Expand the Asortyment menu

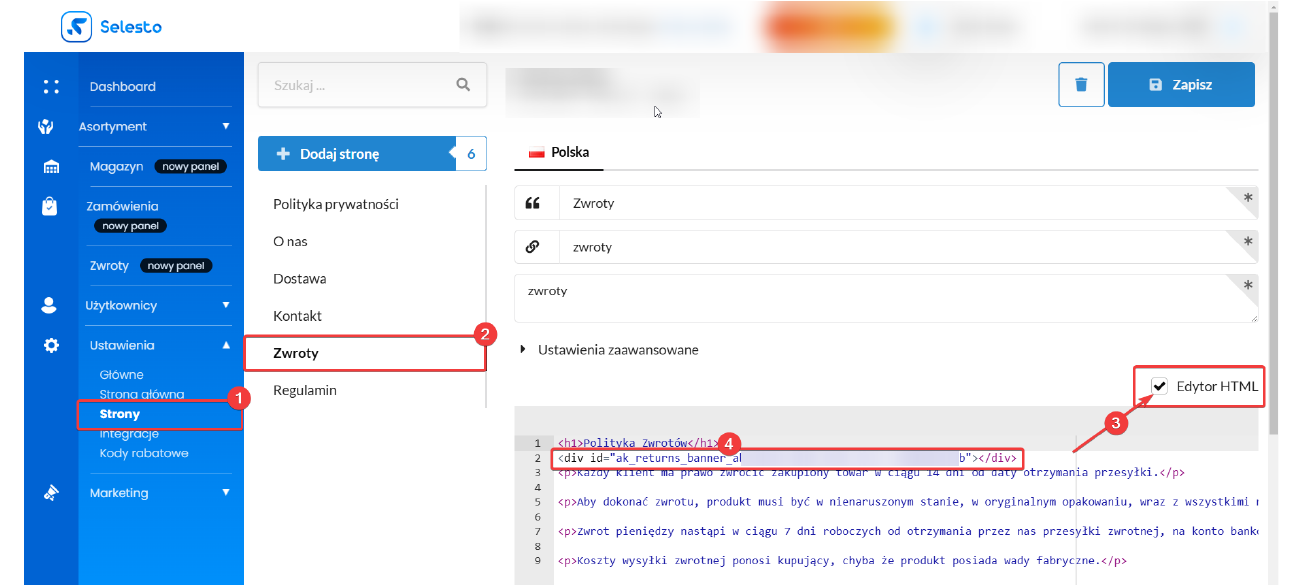(x=226, y=126)
